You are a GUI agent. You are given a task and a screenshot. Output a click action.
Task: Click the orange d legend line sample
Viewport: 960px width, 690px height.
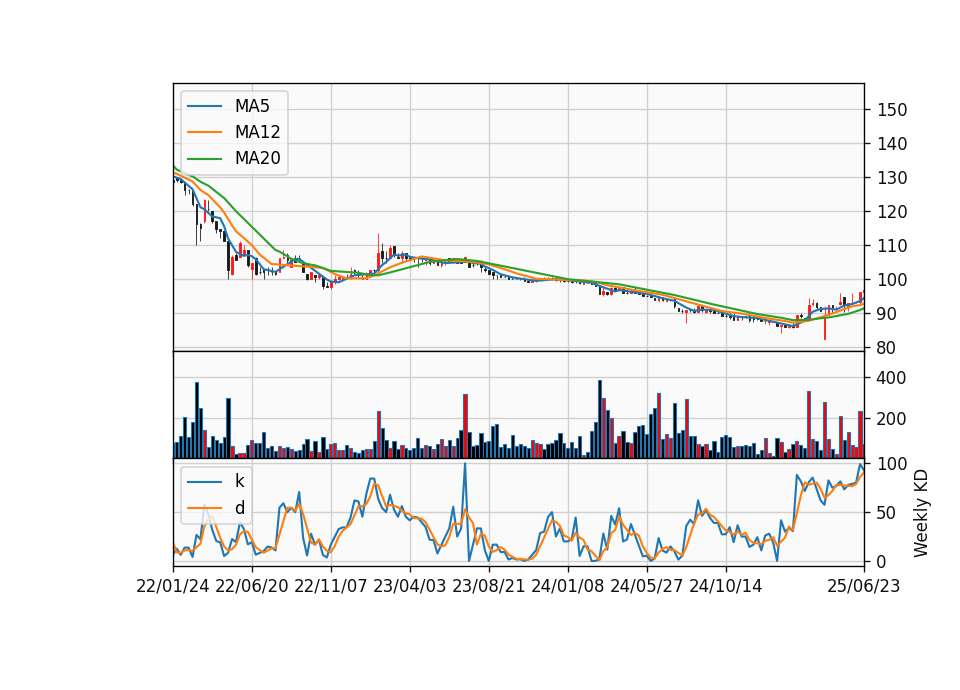coord(204,508)
